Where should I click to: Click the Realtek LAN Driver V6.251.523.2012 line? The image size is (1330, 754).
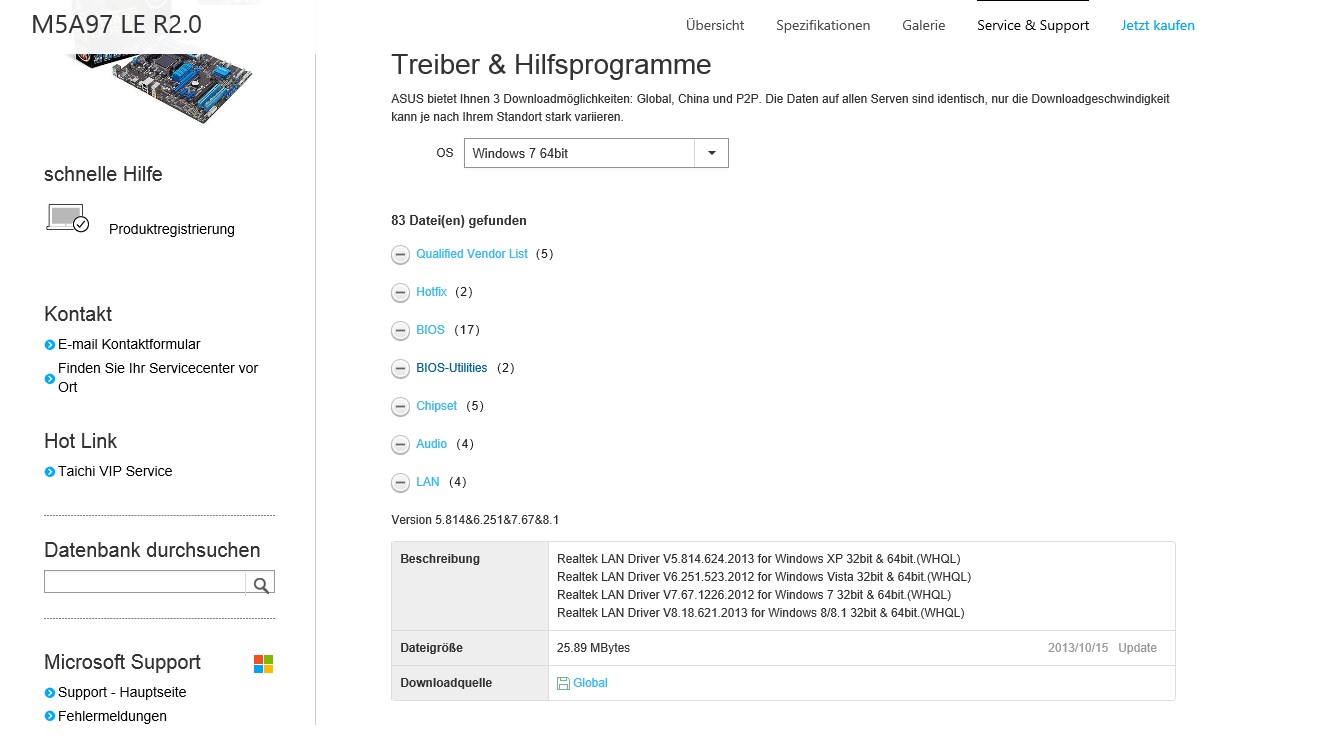764,576
